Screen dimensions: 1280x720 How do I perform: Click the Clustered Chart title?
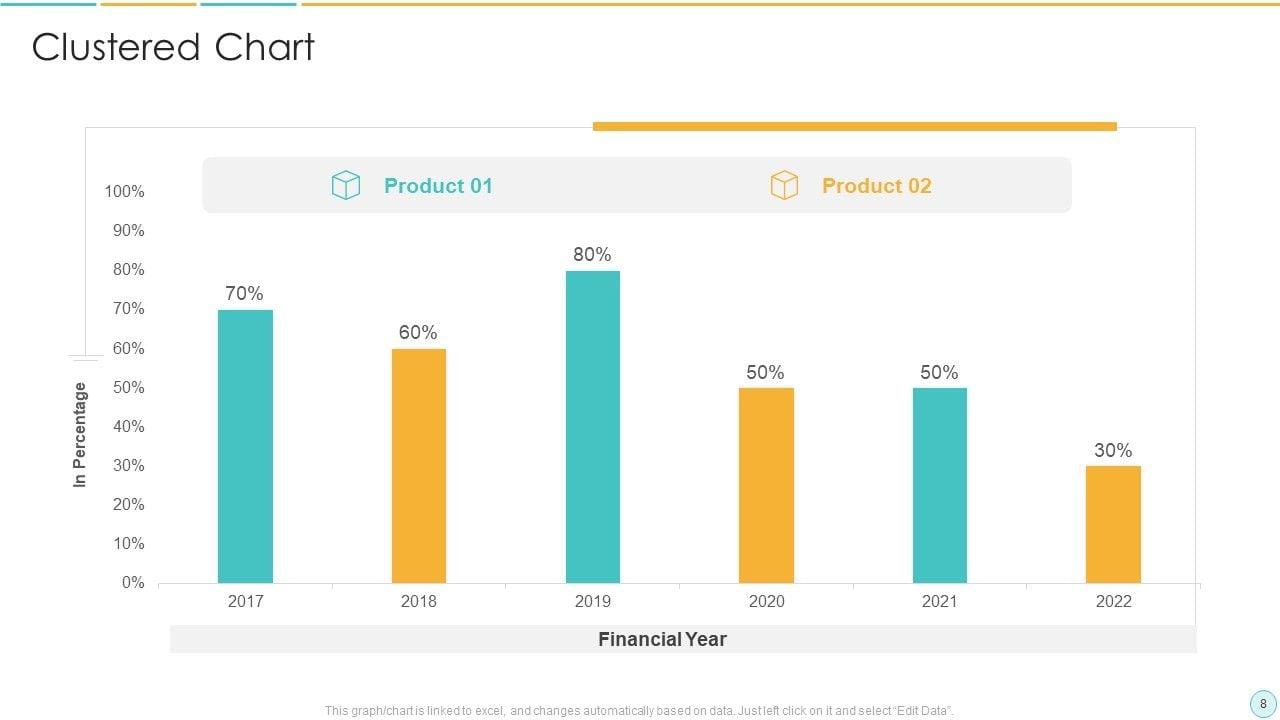(173, 47)
